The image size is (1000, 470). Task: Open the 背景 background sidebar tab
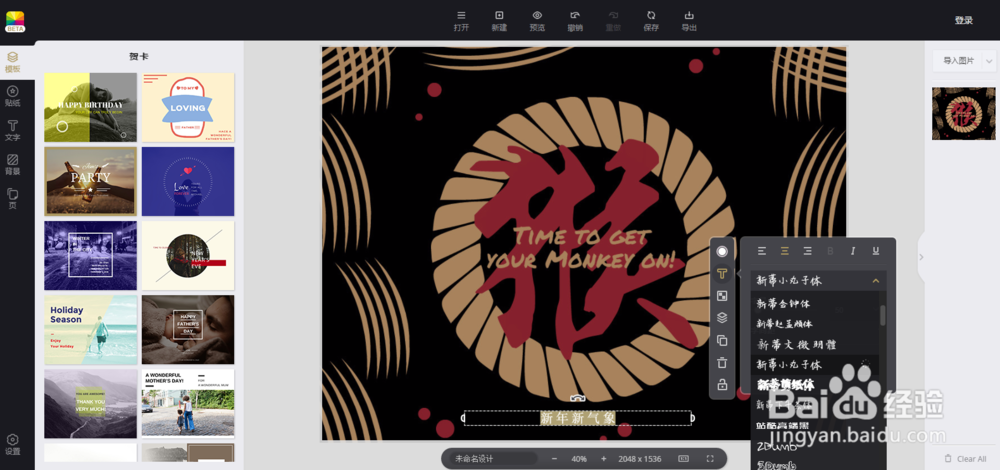(13, 165)
